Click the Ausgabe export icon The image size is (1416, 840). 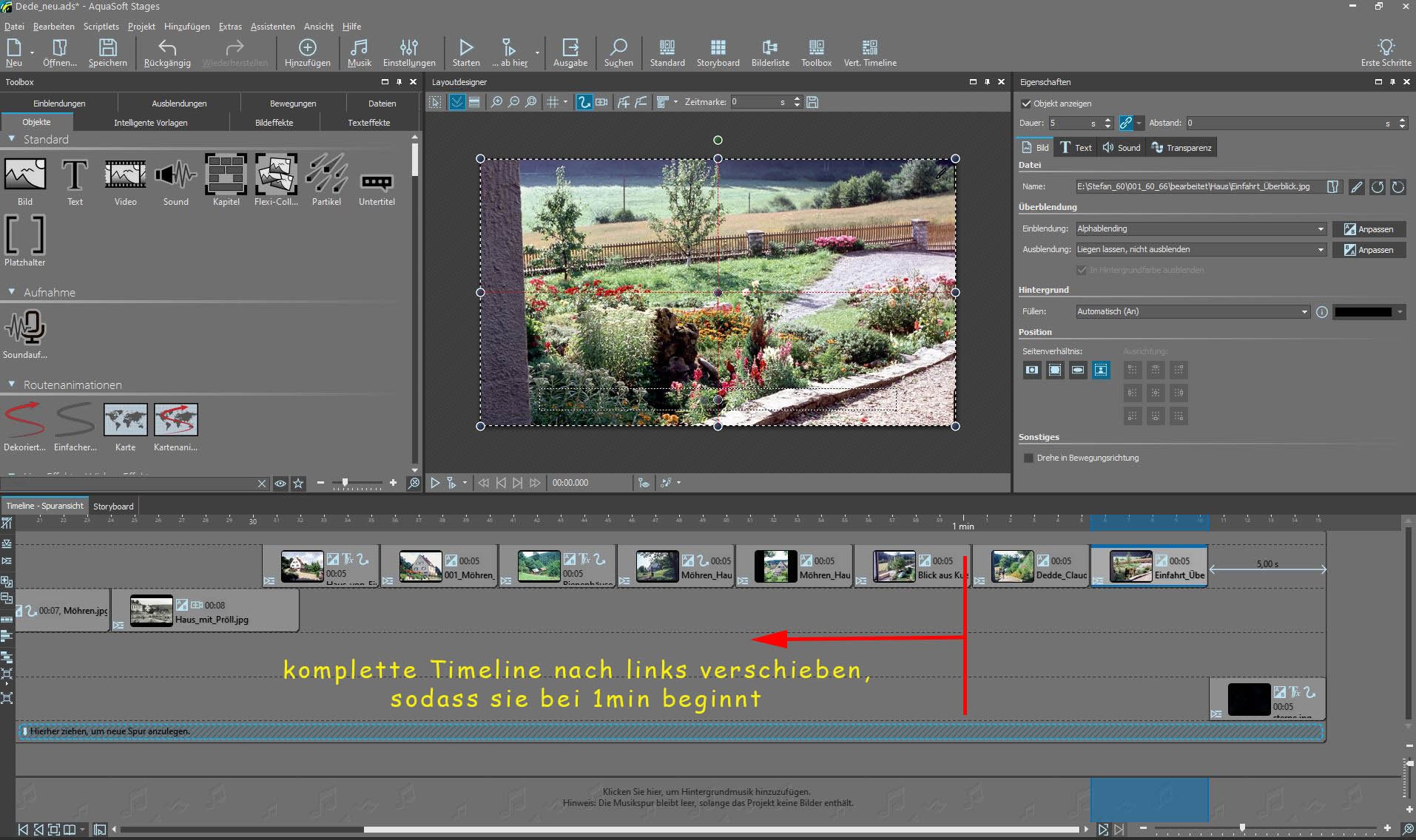point(570,52)
